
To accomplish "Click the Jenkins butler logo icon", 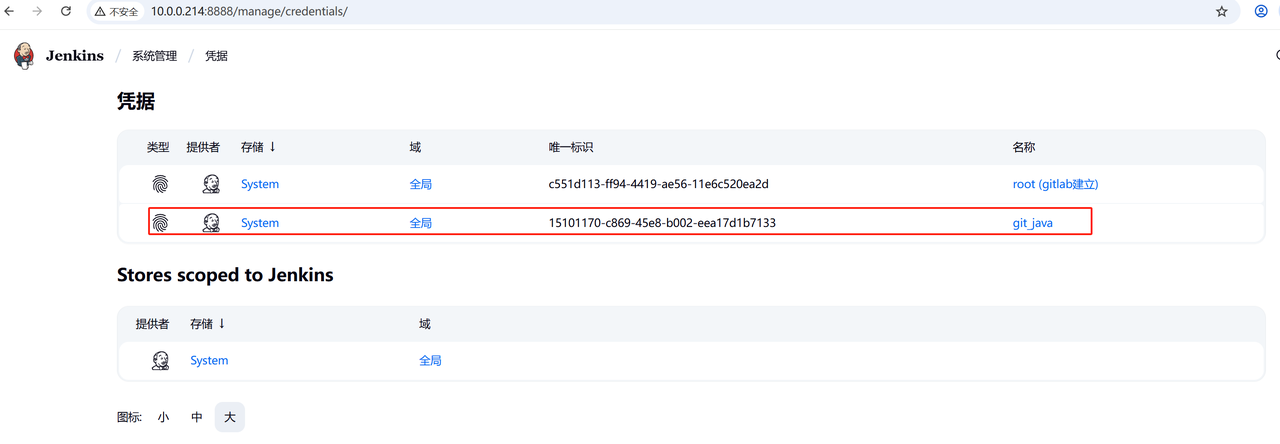I will 24,56.
